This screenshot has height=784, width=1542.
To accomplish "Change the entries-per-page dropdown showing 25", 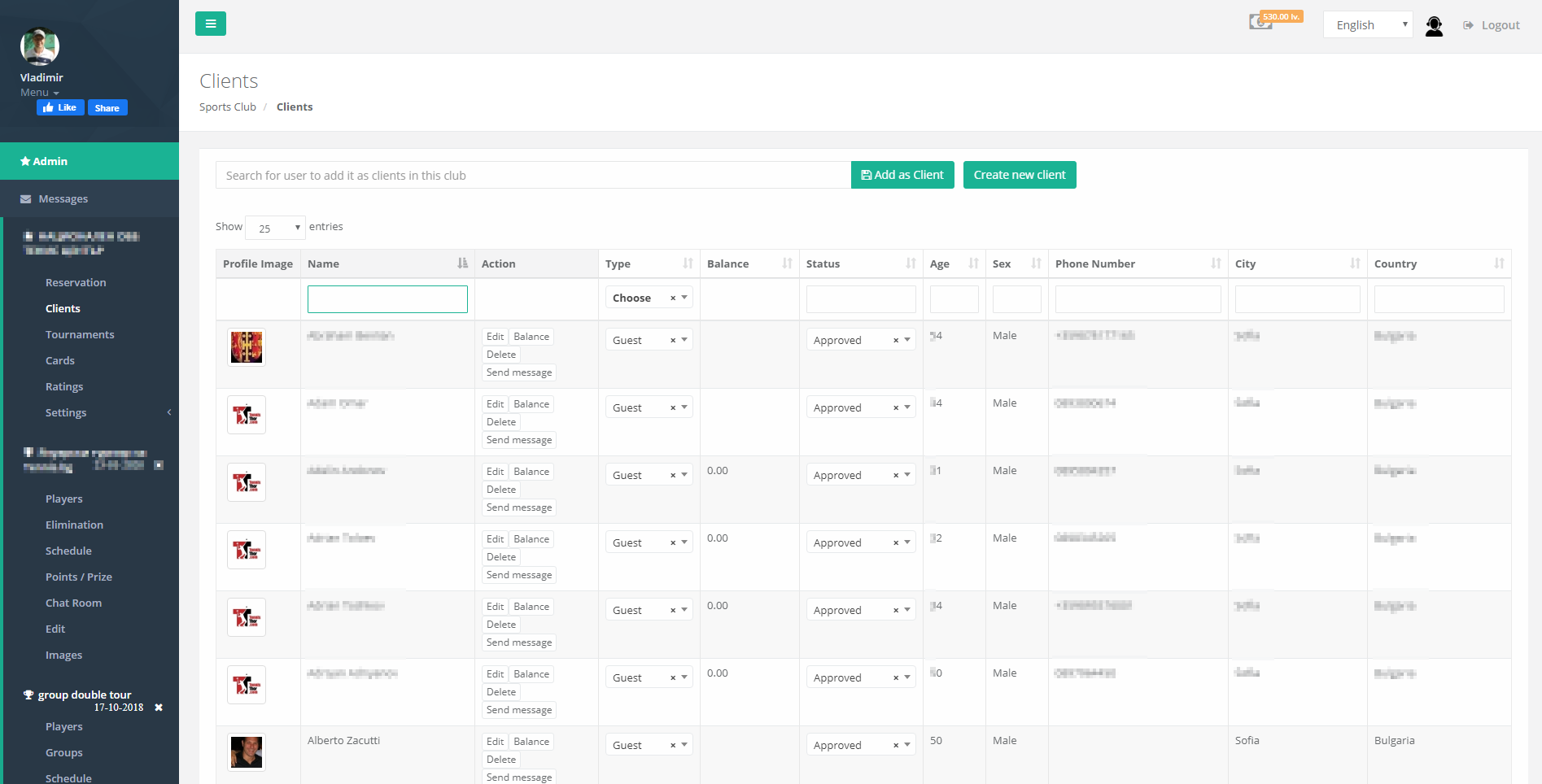I will (275, 228).
